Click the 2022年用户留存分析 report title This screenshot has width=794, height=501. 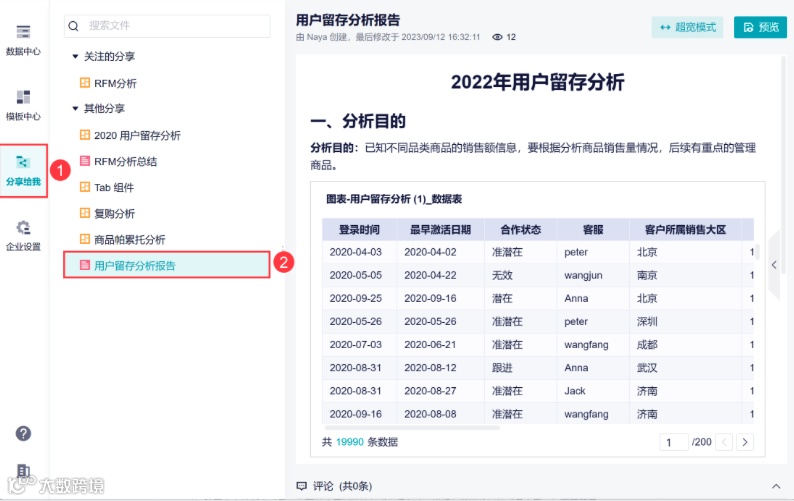click(x=537, y=82)
